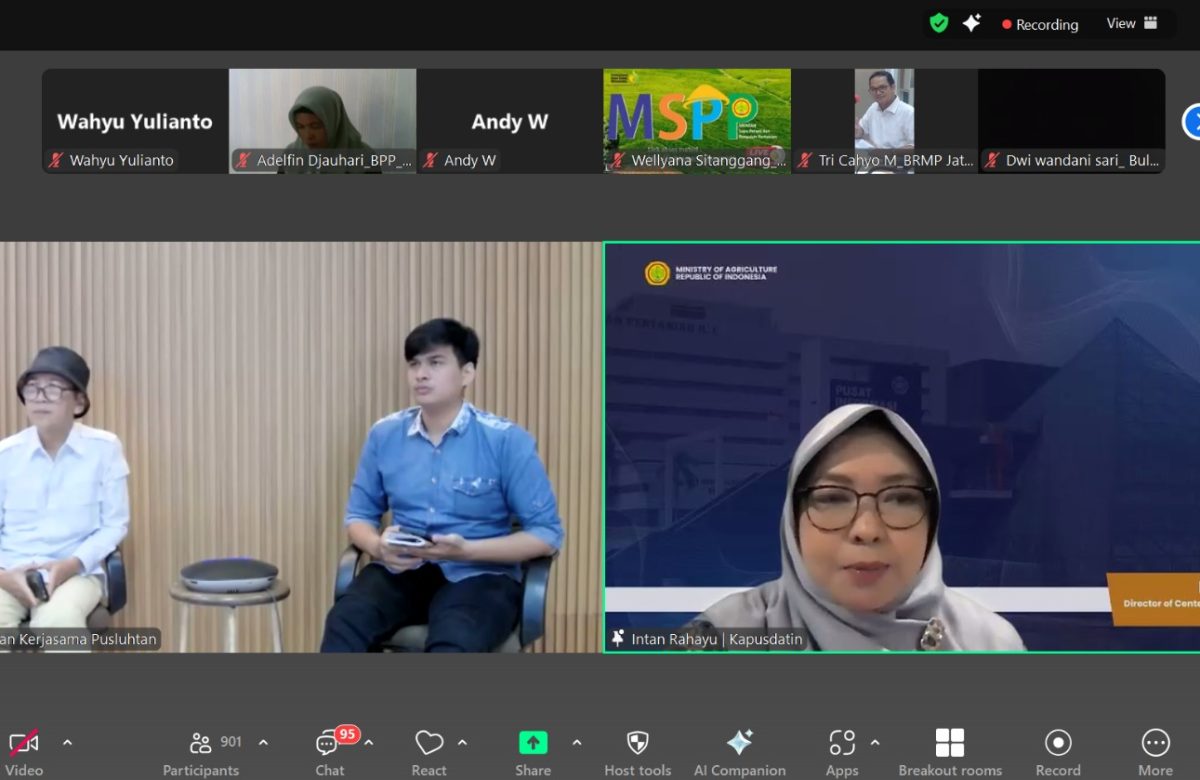The height and width of the screenshot is (780, 1200).
Task: Open Breakout rooms
Action: coord(949,752)
